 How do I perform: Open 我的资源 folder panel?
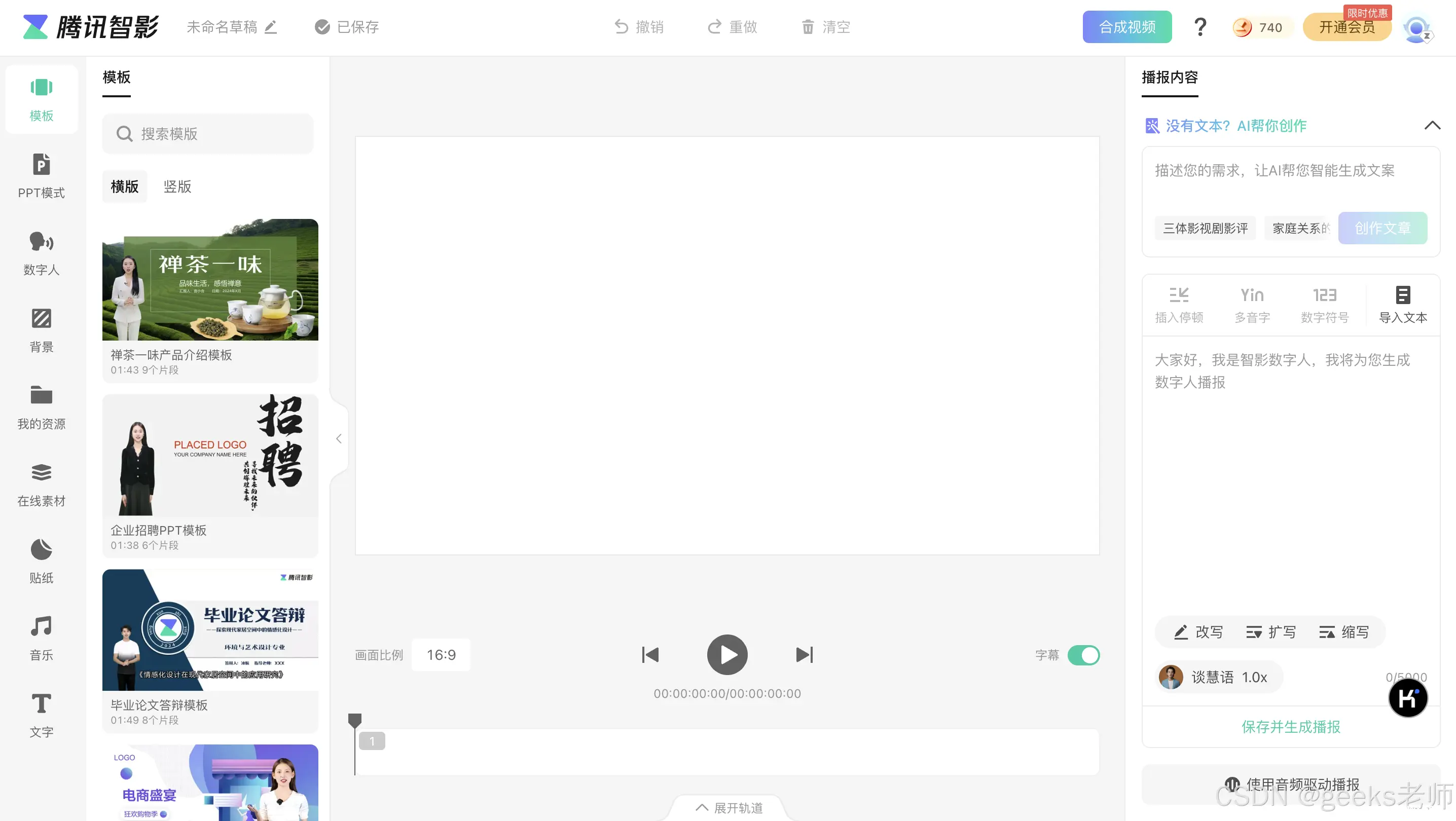click(x=41, y=407)
